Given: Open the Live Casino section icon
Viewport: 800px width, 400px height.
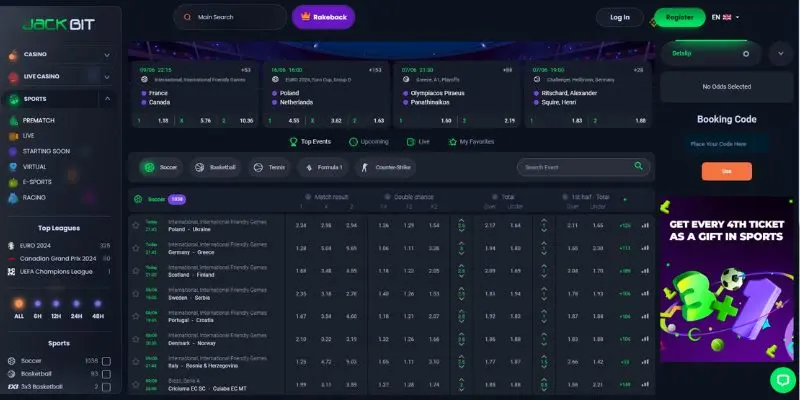Looking at the screenshot, I should click(x=13, y=77).
